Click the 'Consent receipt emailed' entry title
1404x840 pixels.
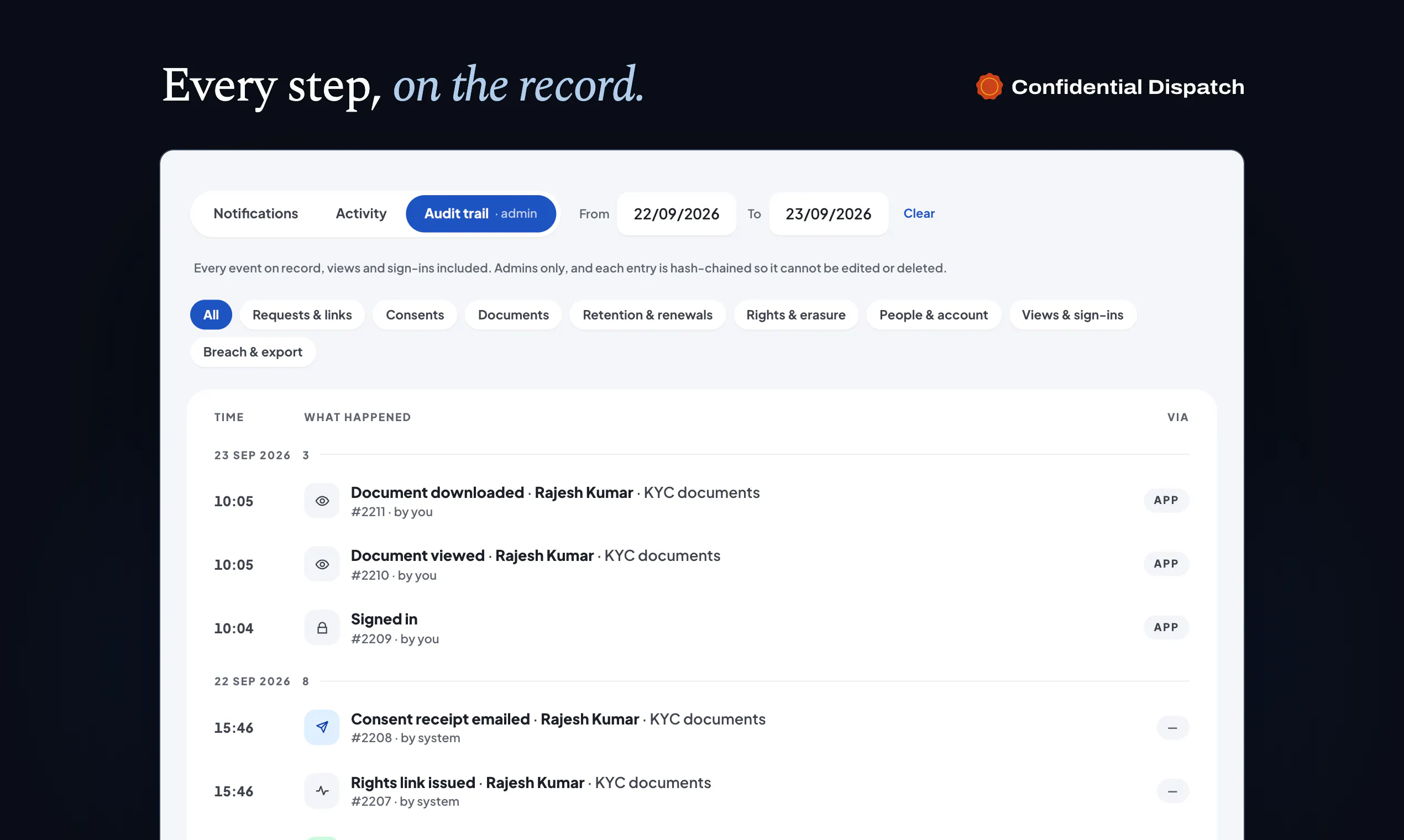click(440, 719)
